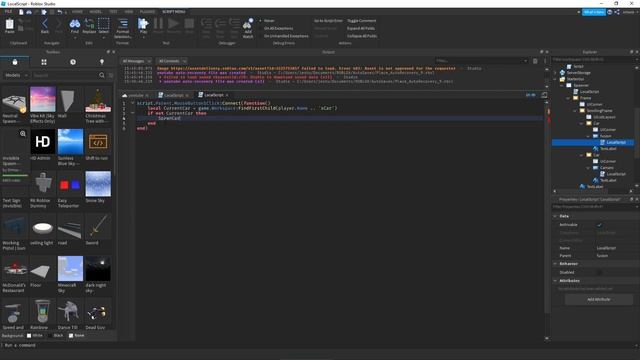Collapse the Attributes properties section
640x360 pixels.
coord(555,281)
